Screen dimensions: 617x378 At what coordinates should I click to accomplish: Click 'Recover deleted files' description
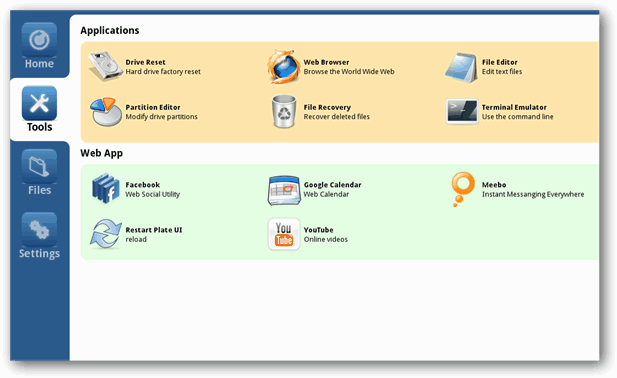[x=336, y=117]
